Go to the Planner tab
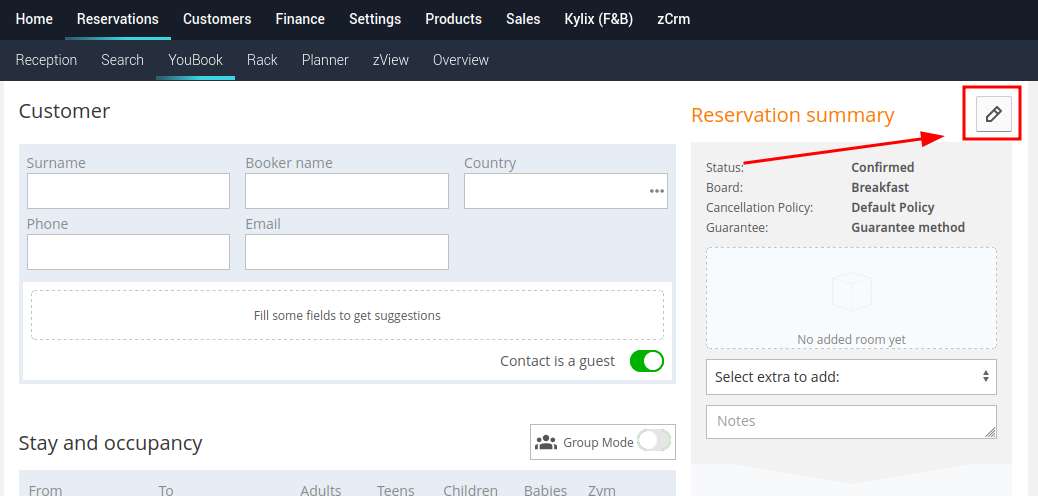 [325, 60]
